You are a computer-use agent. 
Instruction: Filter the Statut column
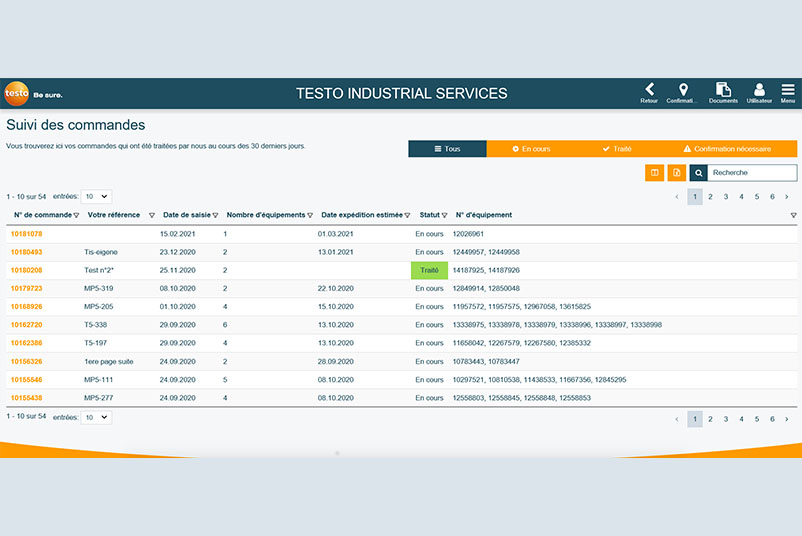(x=444, y=215)
